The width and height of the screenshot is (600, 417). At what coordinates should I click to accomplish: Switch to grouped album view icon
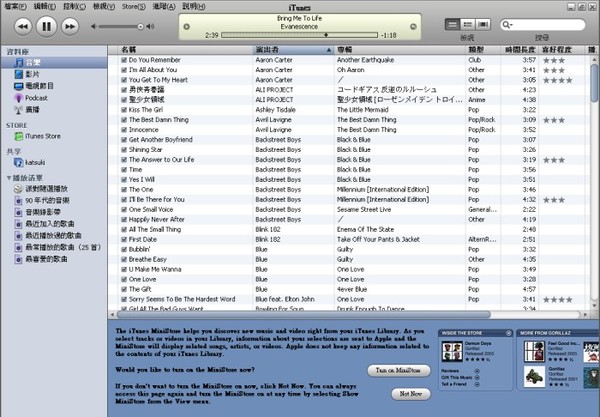click(x=467, y=25)
